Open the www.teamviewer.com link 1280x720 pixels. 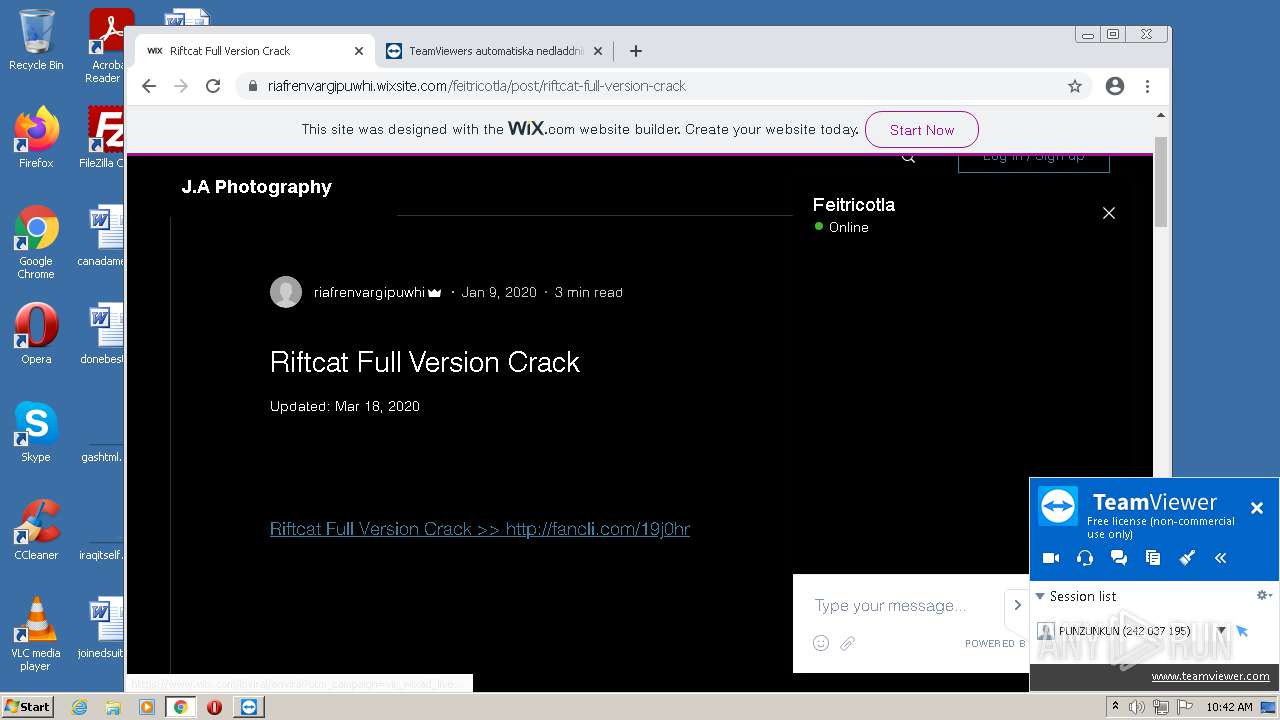1210,676
